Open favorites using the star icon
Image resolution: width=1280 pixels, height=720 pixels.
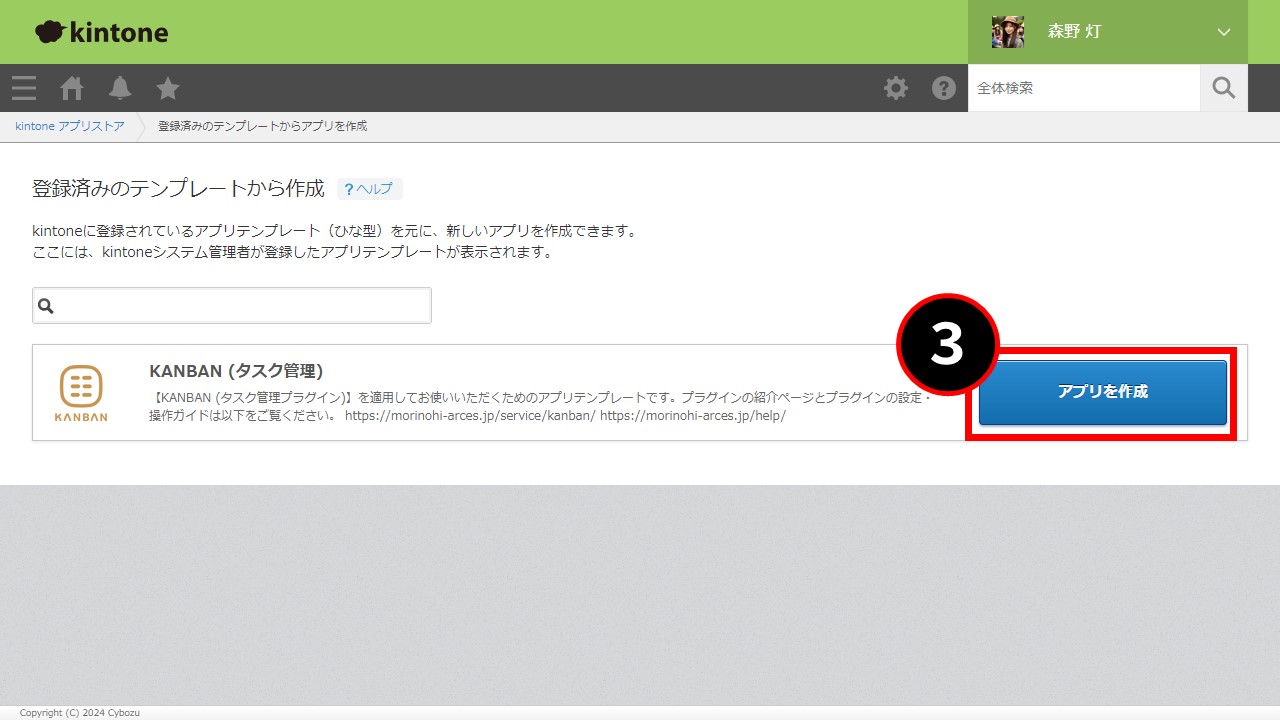[168, 88]
